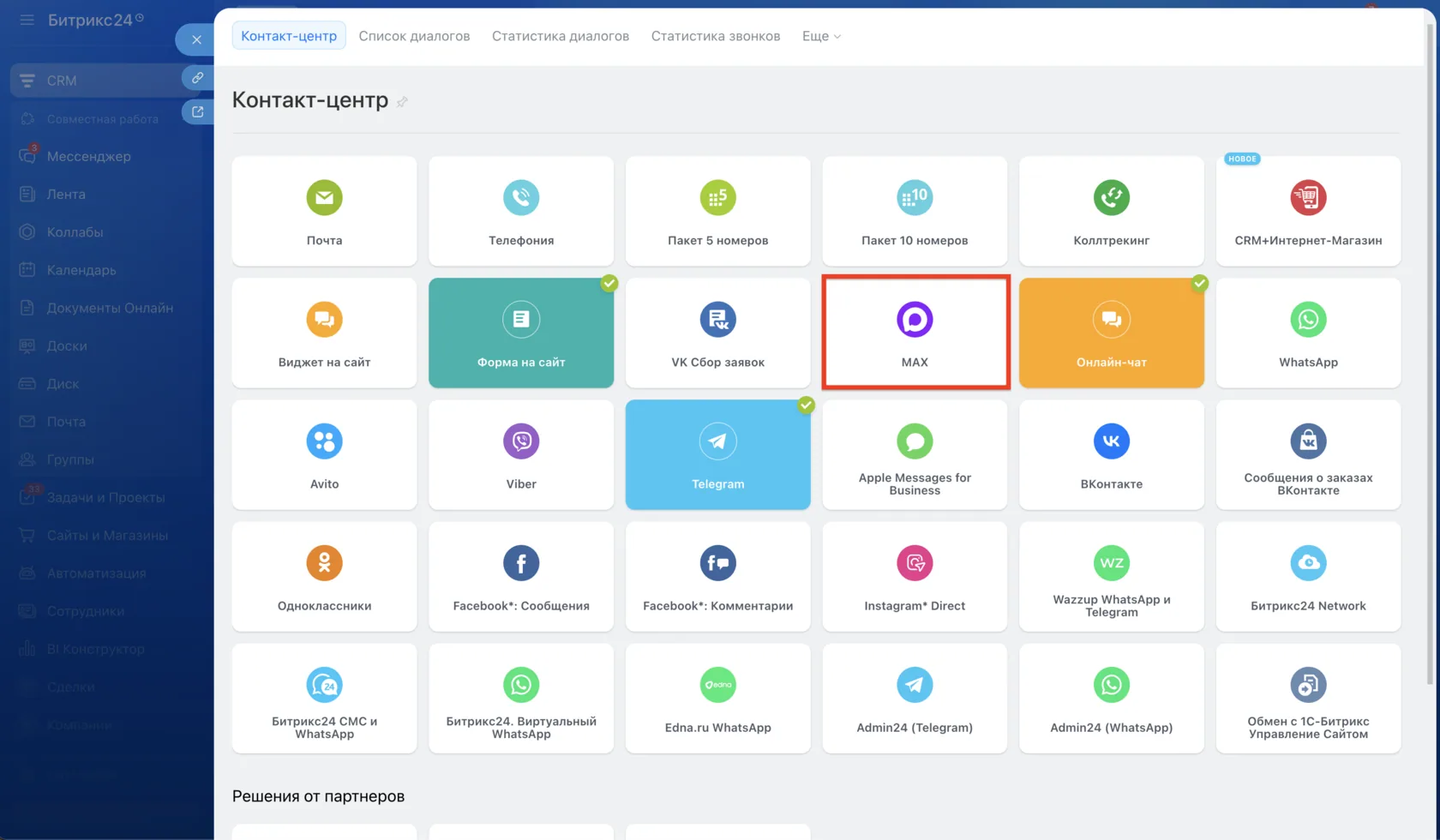Open the Битрикс24 Network card
The height and width of the screenshot is (840, 1440).
point(1308,576)
